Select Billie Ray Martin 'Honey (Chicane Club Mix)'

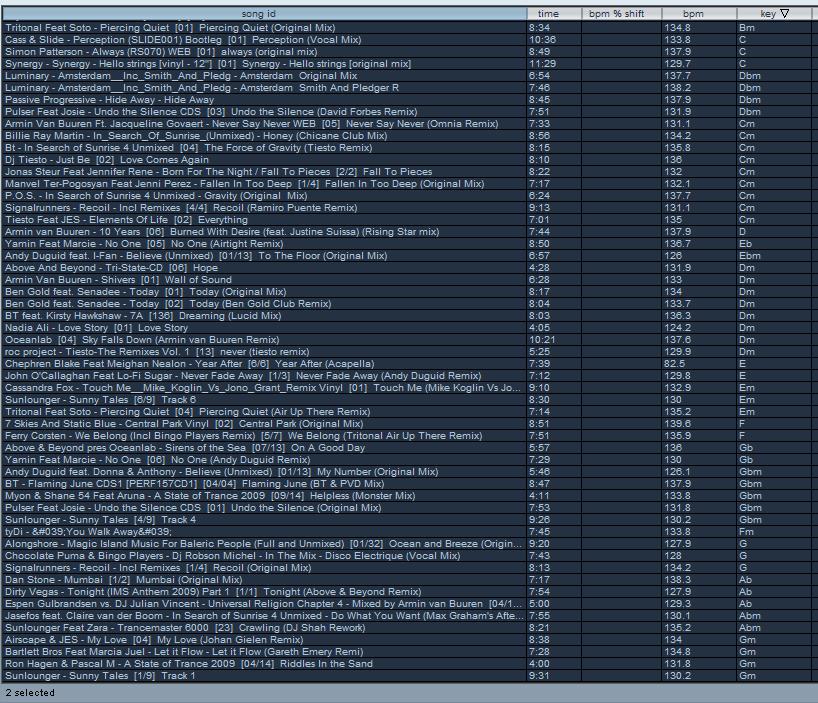[407, 136]
